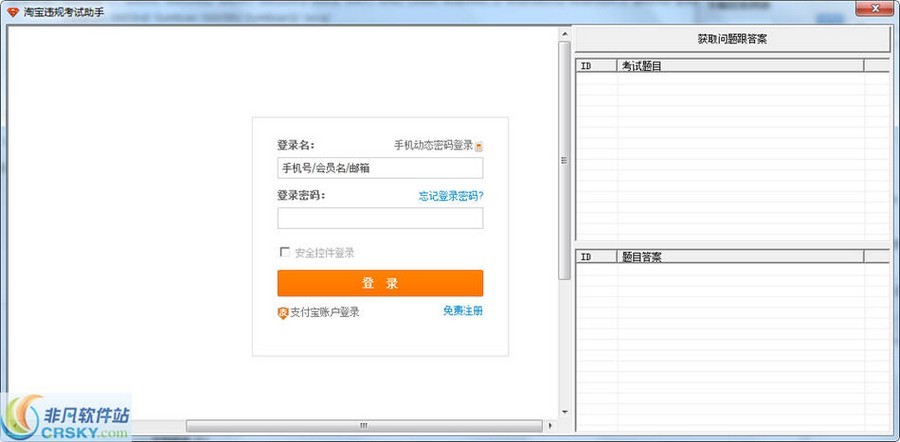The width and height of the screenshot is (900, 442).
Task: Click ID column header in 题目答案 table
Action: (x=596, y=257)
